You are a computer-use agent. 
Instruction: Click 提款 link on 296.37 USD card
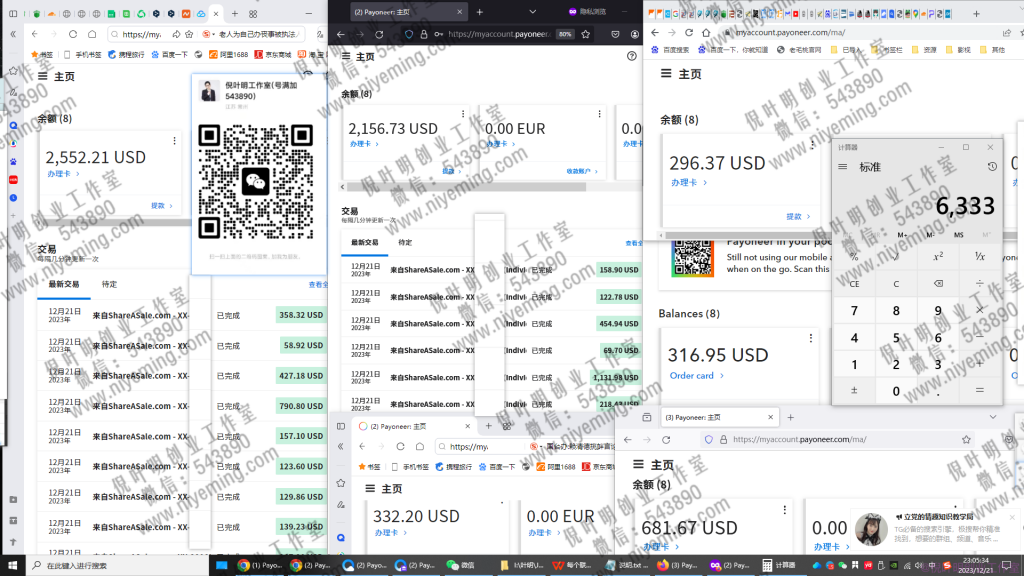pos(797,216)
